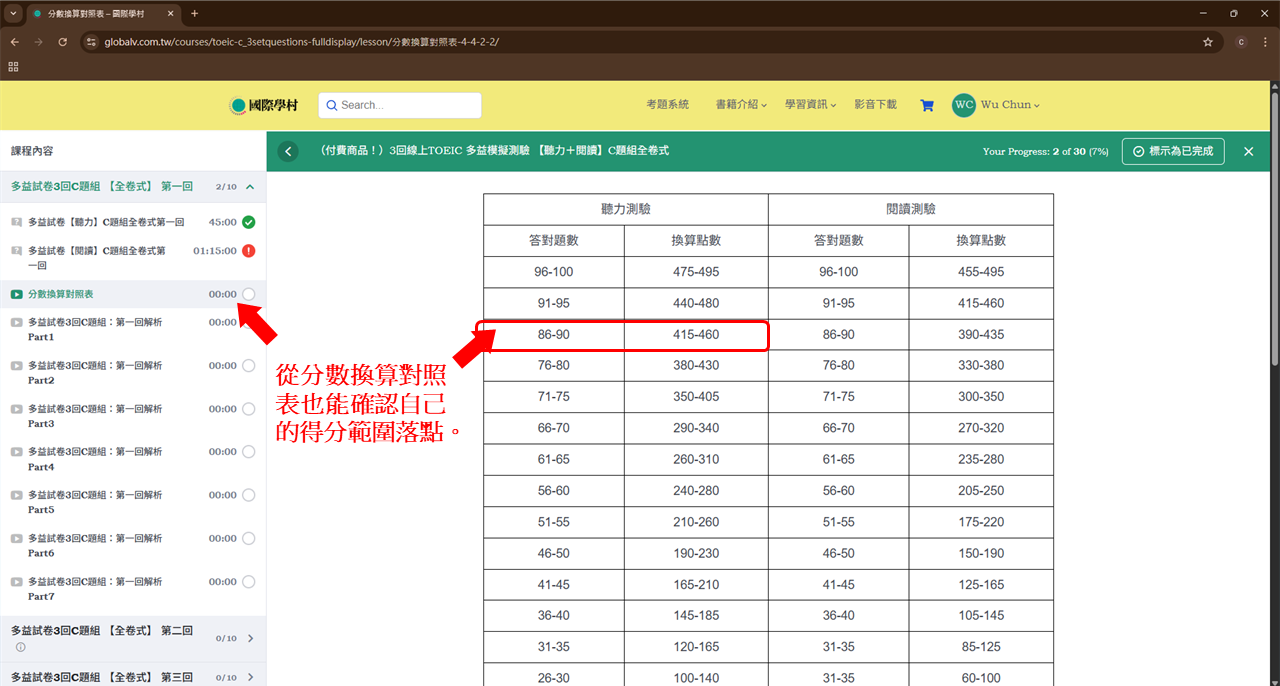Viewport: 1280px width, 686px height.
Task: Toggle completion circle for 第一回解析 Part4
Action: pyautogui.click(x=248, y=452)
